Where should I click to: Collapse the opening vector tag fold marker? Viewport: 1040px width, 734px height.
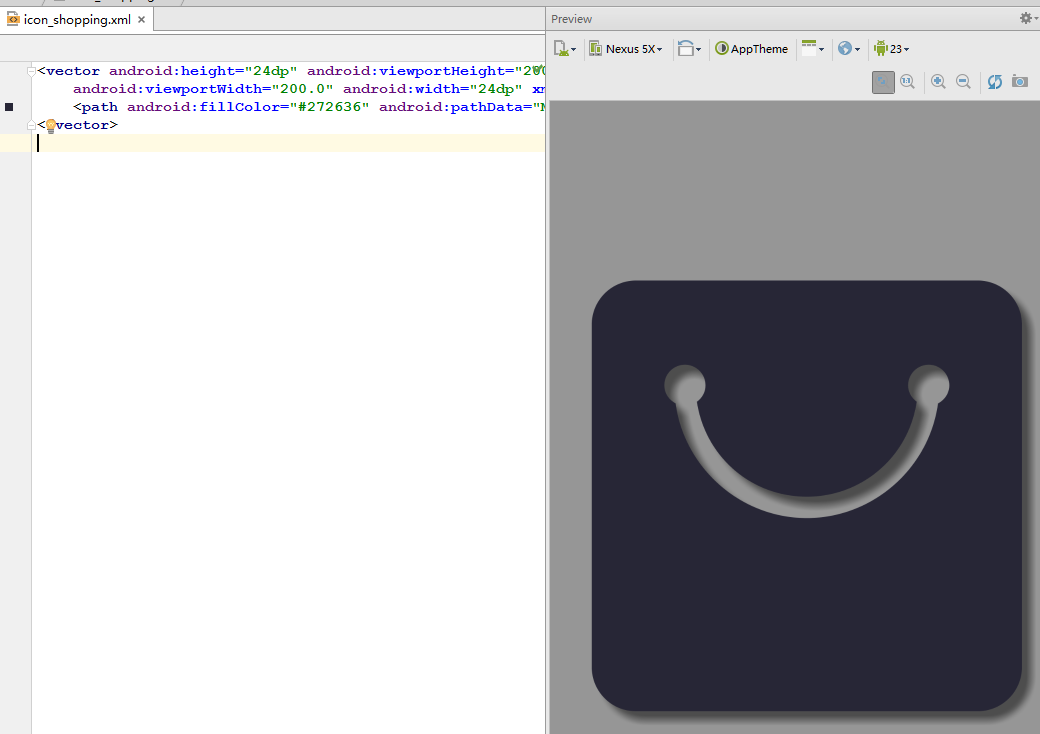31,71
